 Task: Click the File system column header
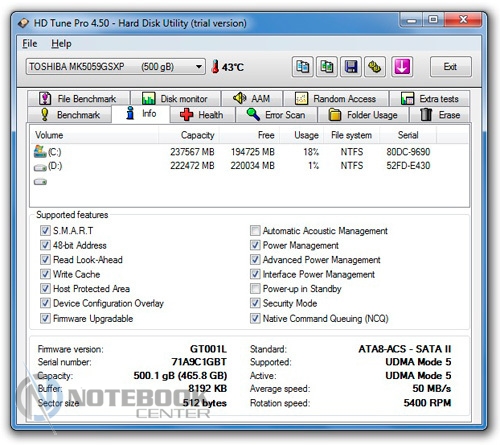click(x=351, y=135)
